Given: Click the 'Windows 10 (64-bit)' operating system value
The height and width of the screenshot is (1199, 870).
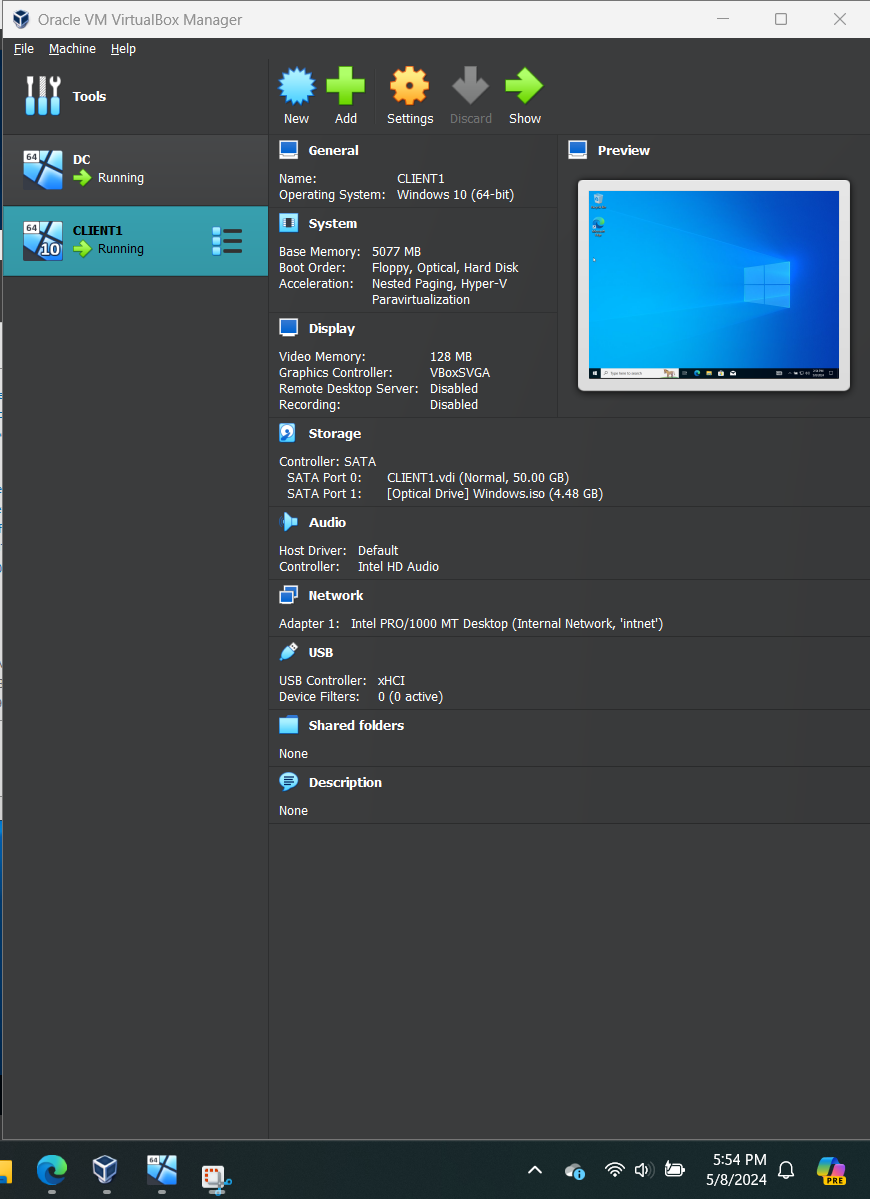Looking at the screenshot, I should pyautogui.click(x=456, y=194).
